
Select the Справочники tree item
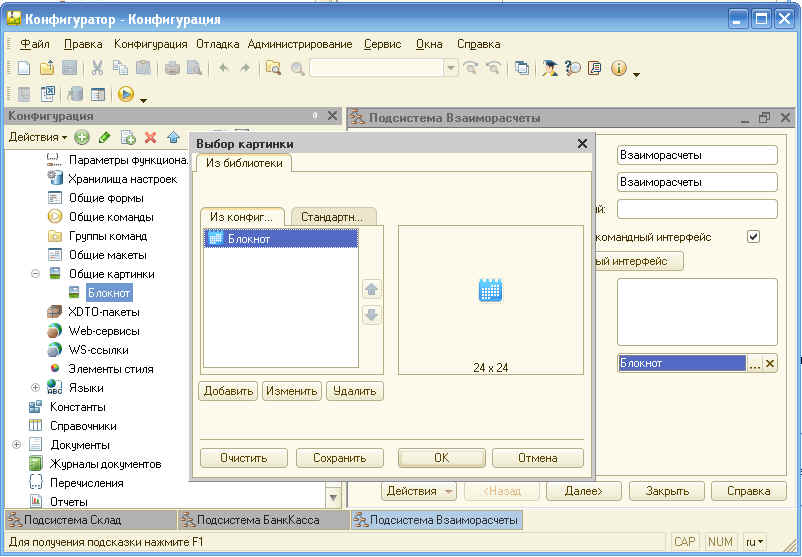(83, 426)
